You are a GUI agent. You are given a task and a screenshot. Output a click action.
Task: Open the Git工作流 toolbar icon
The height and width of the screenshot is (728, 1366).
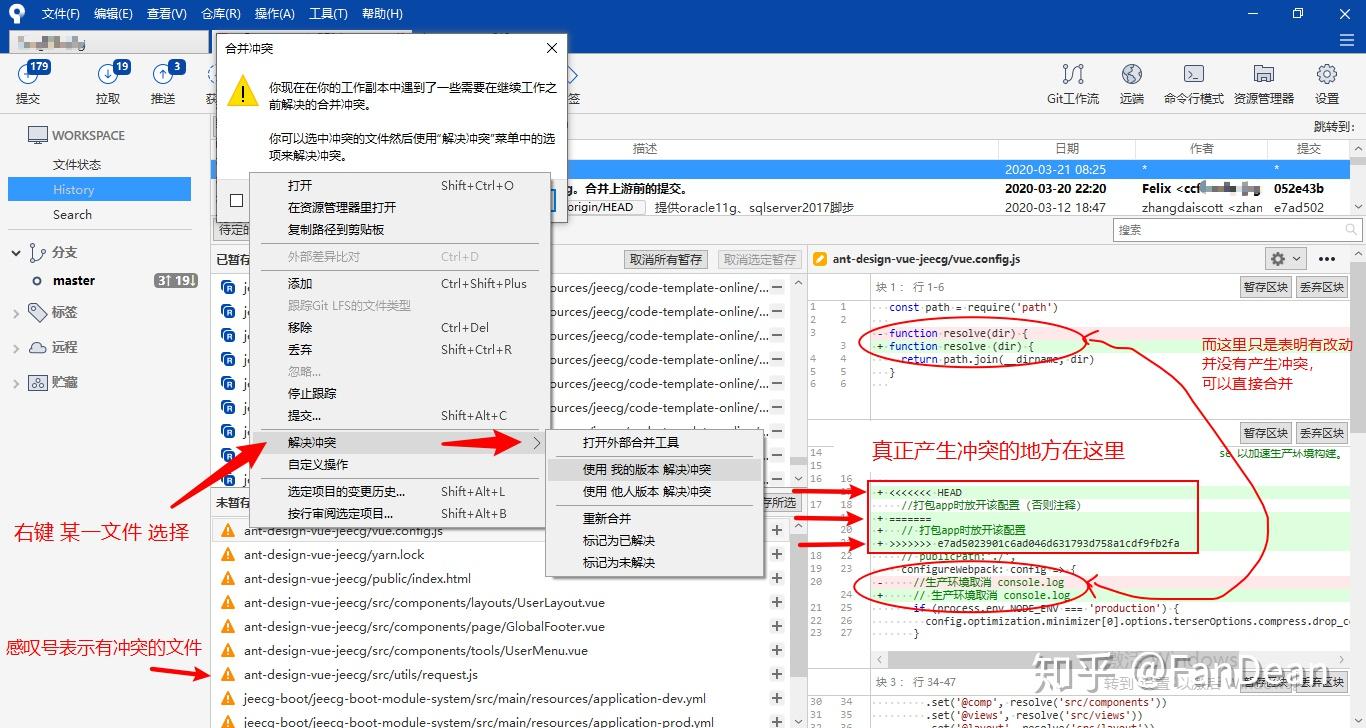click(x=1073, y=74)
